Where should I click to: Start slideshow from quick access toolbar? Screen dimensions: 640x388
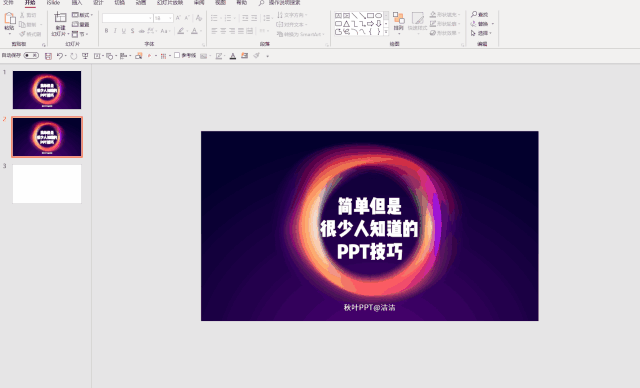85,56
